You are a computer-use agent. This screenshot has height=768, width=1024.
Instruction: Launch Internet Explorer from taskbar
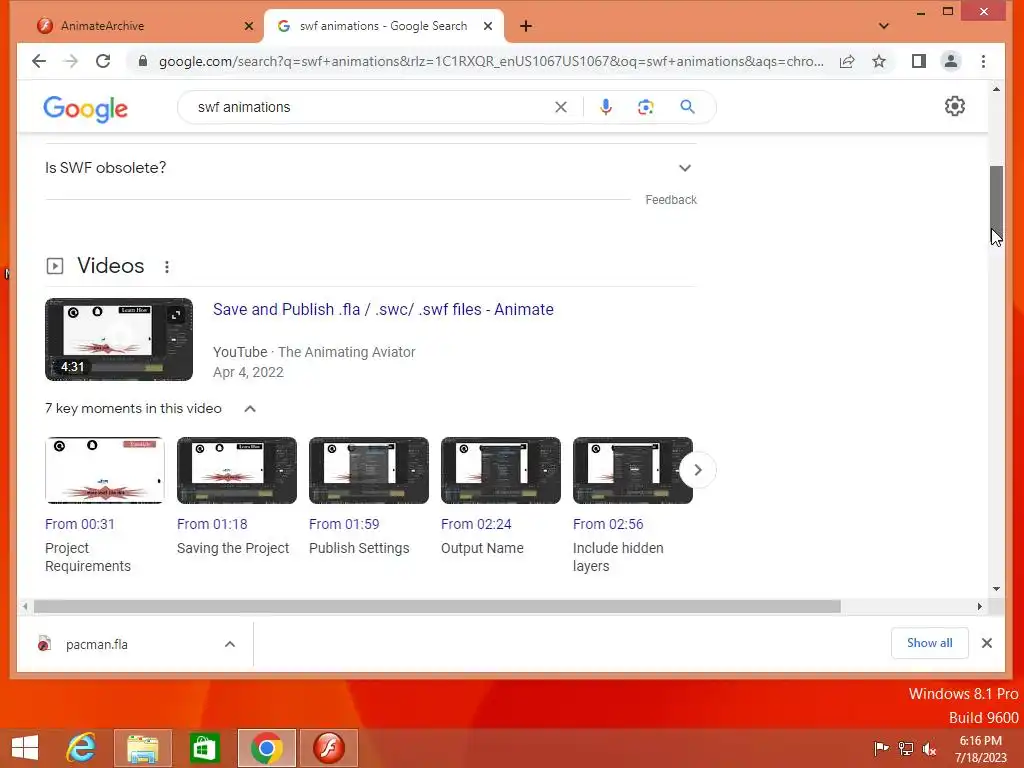tap(81, 748)
